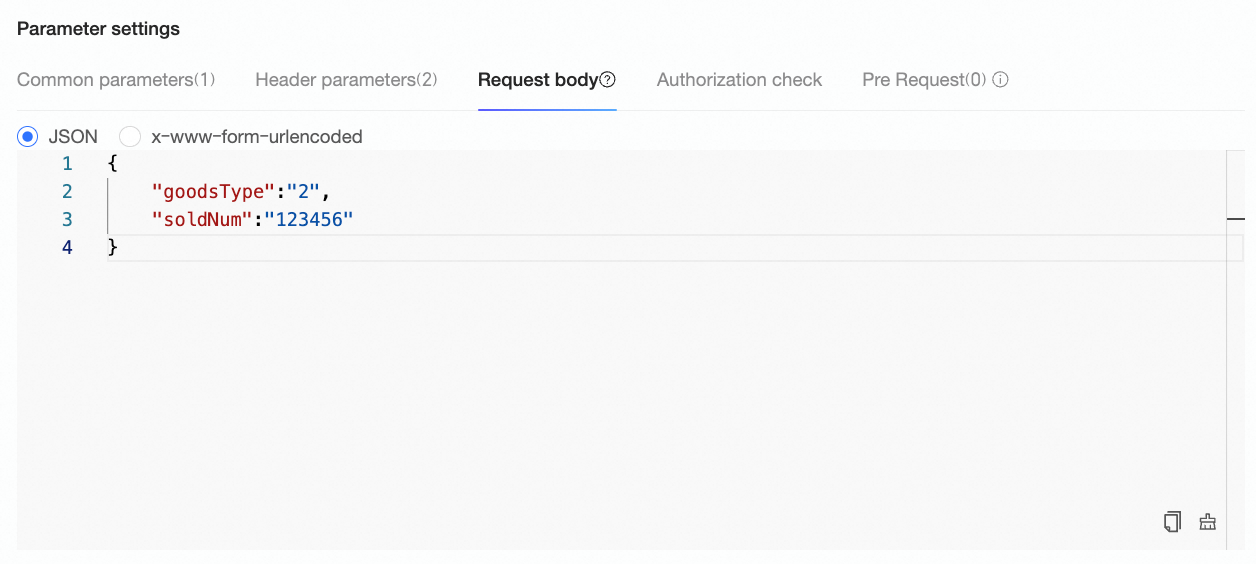Click the info icon next to Pre Request
The image size is (1256, 564).
click(1000, 80)
